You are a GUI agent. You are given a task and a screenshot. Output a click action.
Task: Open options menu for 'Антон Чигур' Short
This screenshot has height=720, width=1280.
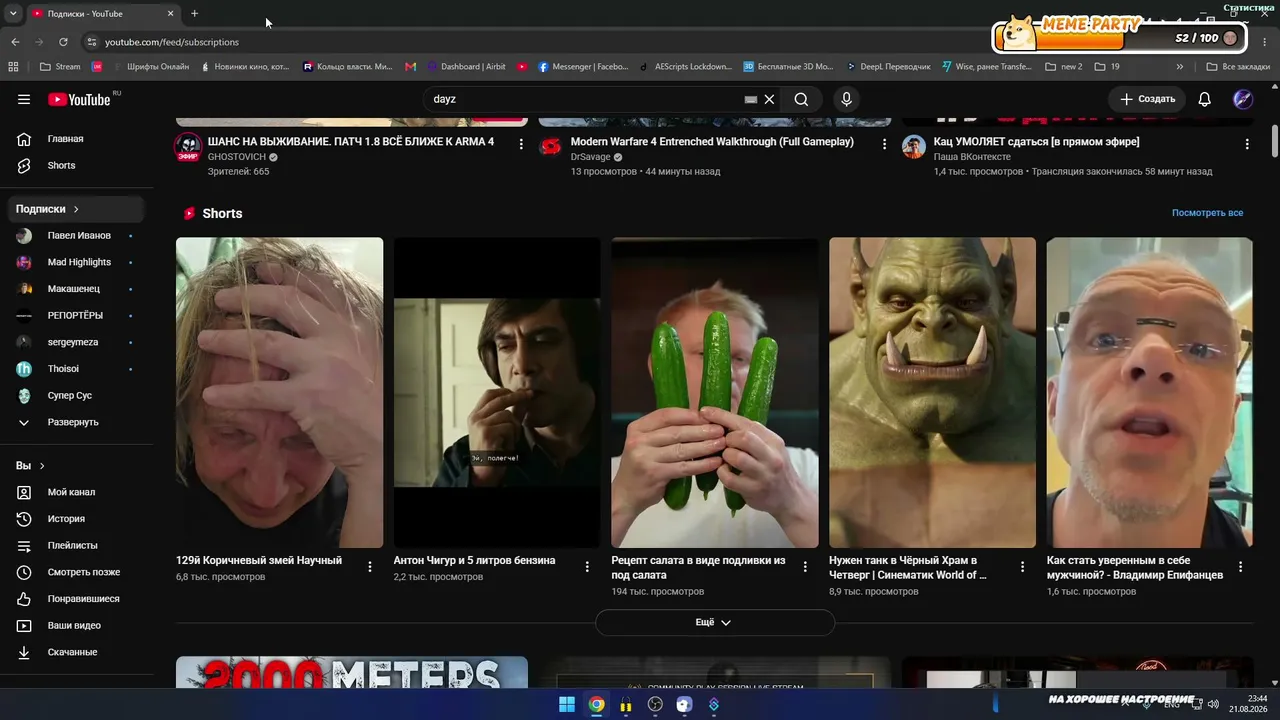click(x=587, y=567)
